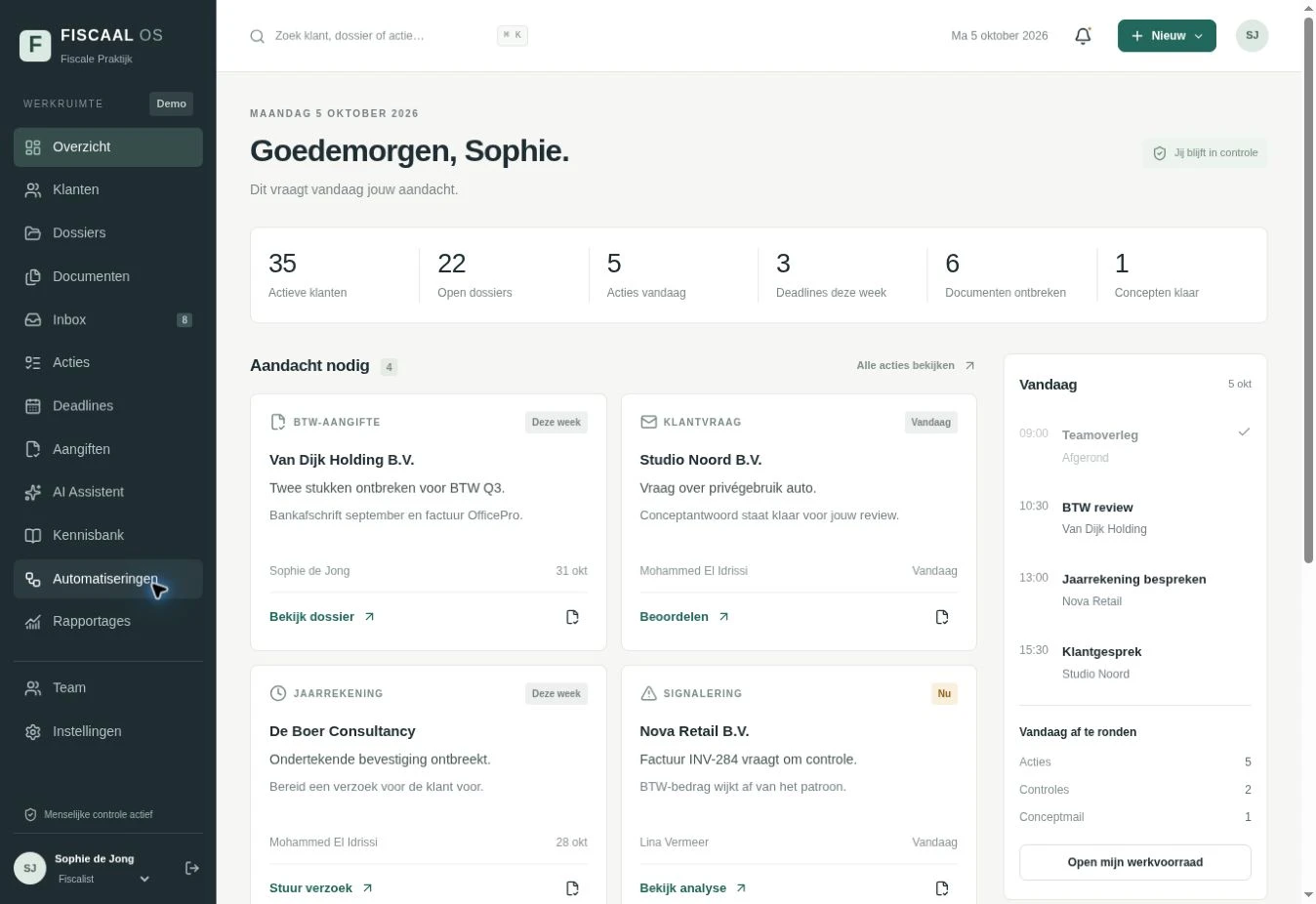Click the Jaarrekening clock icon
Viewport: 1316px width, 904px height.
point(278,693)
